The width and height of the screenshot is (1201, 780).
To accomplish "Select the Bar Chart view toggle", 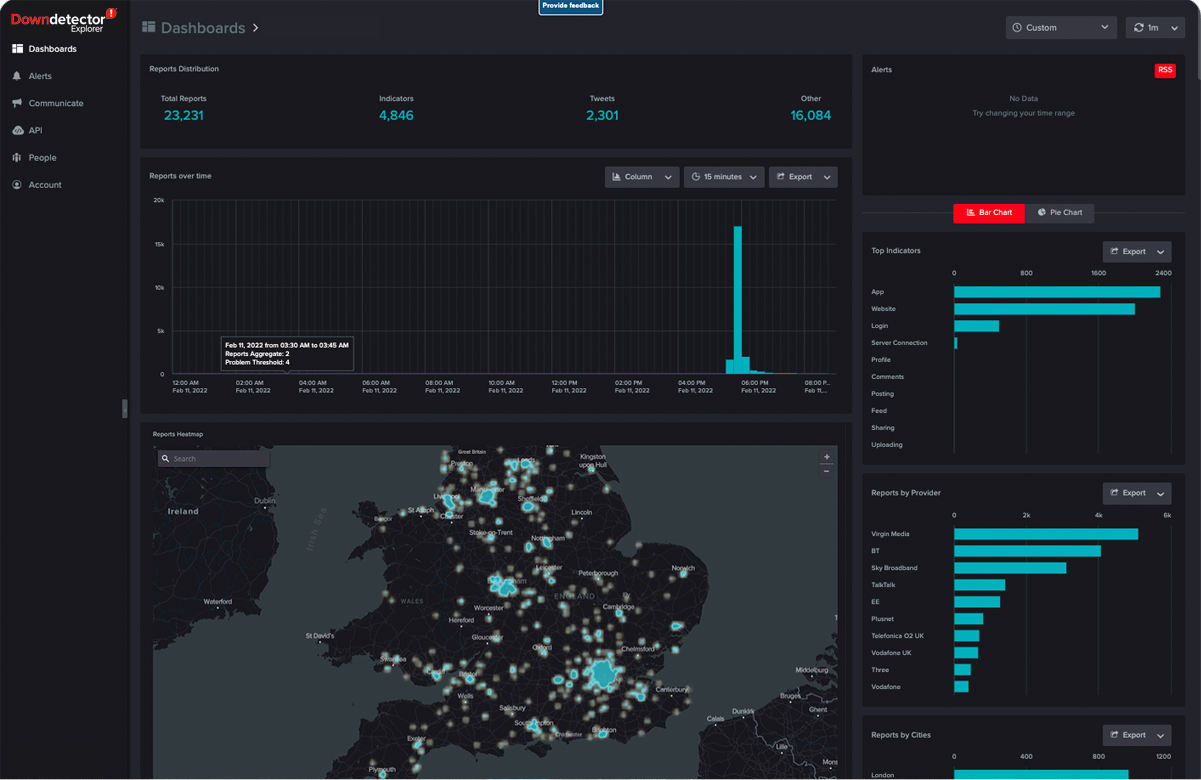I will coord(988,213).
